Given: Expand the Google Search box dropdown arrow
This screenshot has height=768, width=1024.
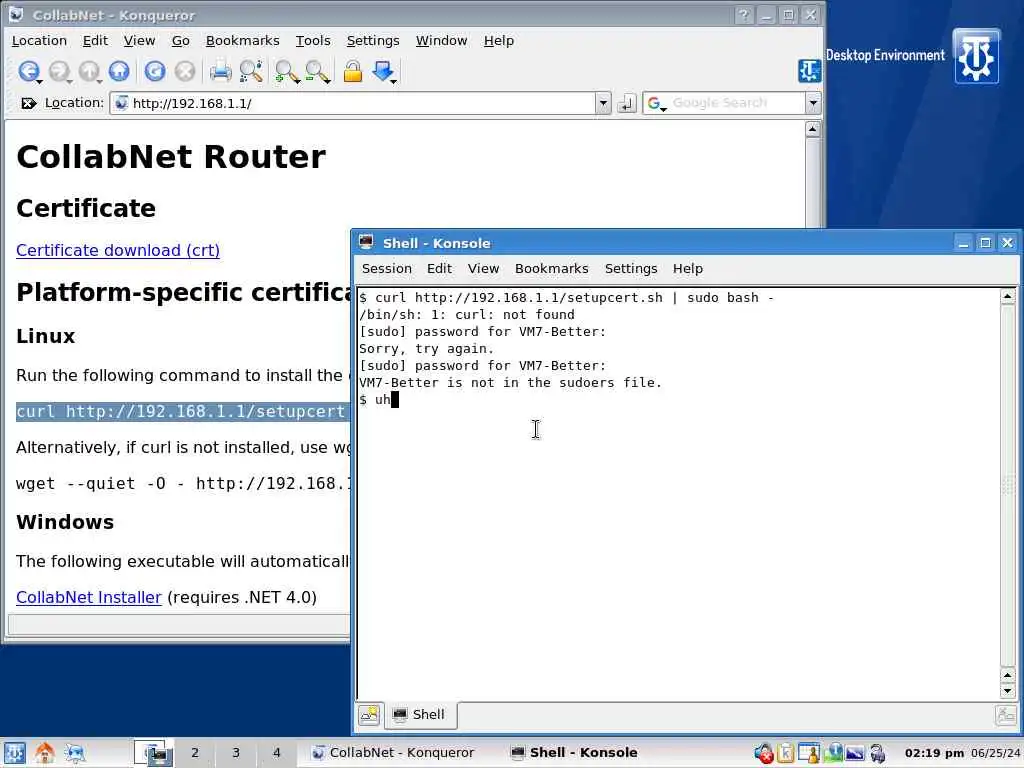Looking at the screenshot, I should pos(812,103).
